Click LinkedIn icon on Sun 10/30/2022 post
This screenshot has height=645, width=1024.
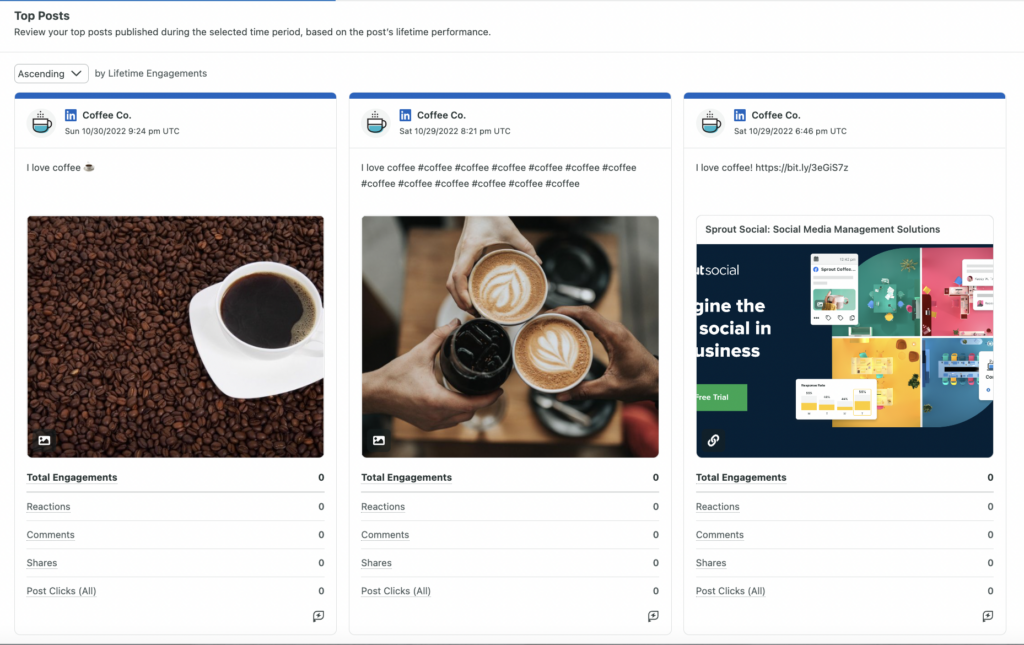click(71, 115)
